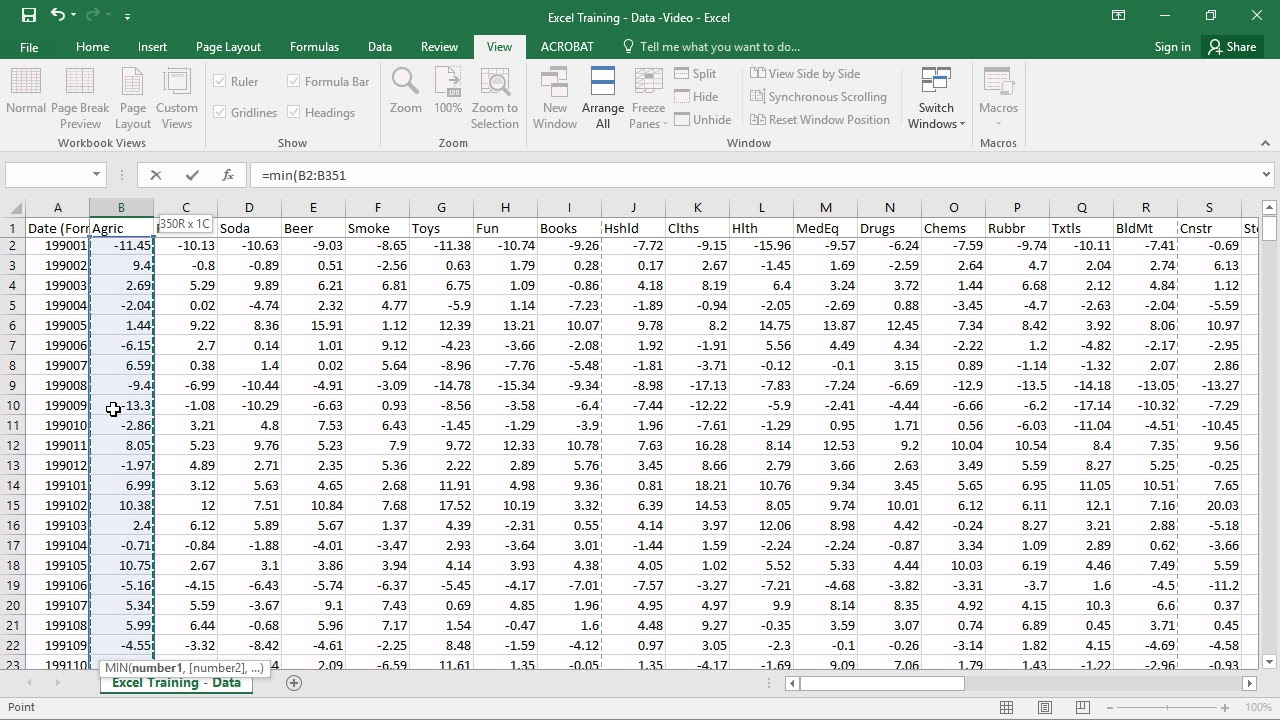Open Ribbon Display Options
1280x720 pixels.
click(x=1118, y=16)
